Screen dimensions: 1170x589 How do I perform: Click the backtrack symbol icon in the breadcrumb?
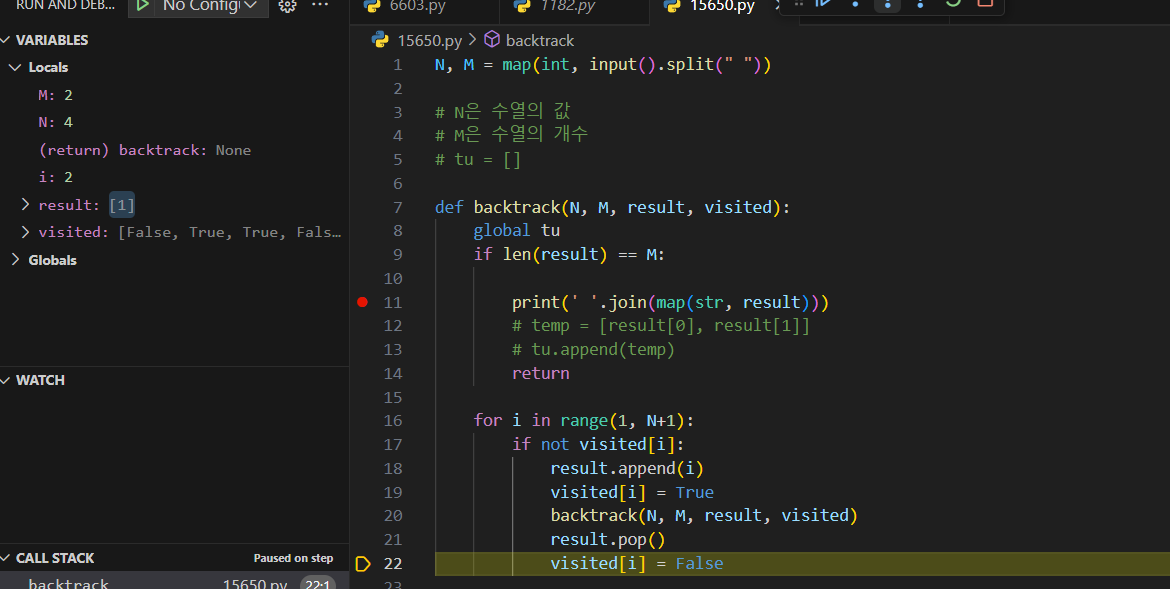pos(492,40)
